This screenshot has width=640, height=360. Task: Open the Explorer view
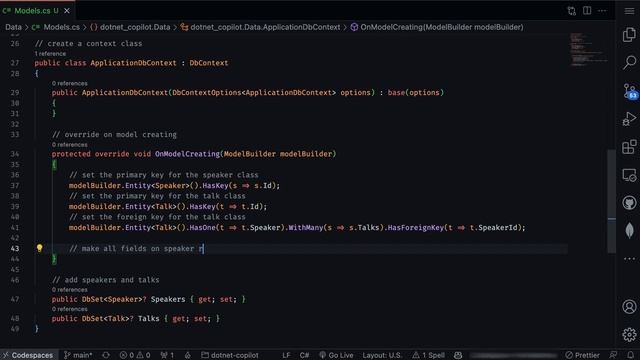coord(629,35)
